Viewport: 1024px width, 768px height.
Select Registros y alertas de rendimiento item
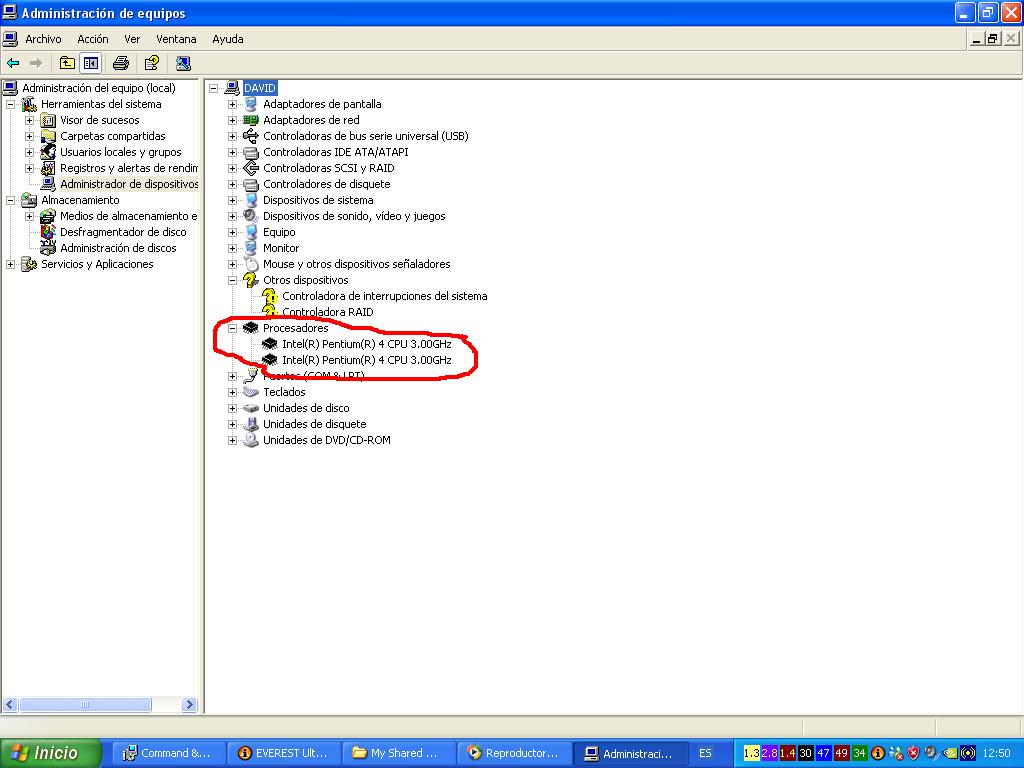coord(129,168)
